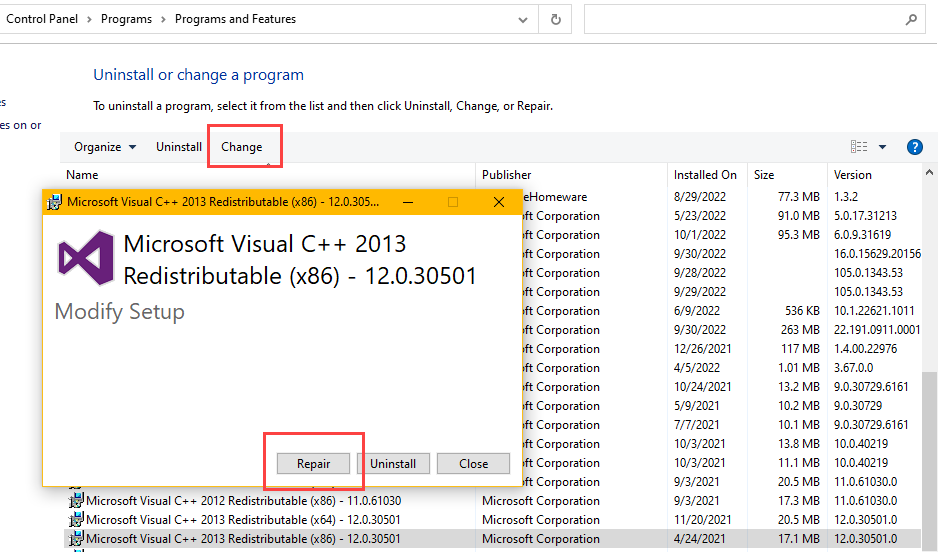Click the Repair button in Modify Setup dialog
The height and width of the screenshot is (552, 938).
313,463
